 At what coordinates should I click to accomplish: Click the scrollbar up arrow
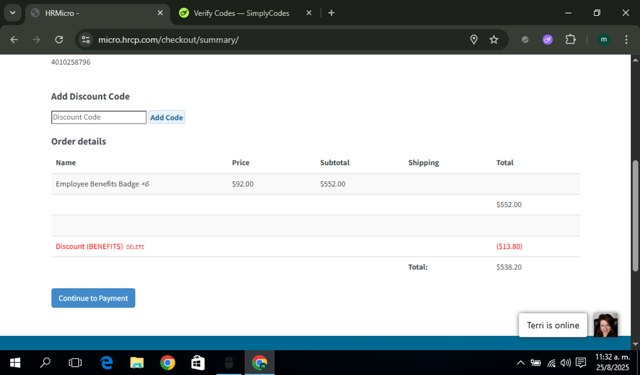point(635,60)
